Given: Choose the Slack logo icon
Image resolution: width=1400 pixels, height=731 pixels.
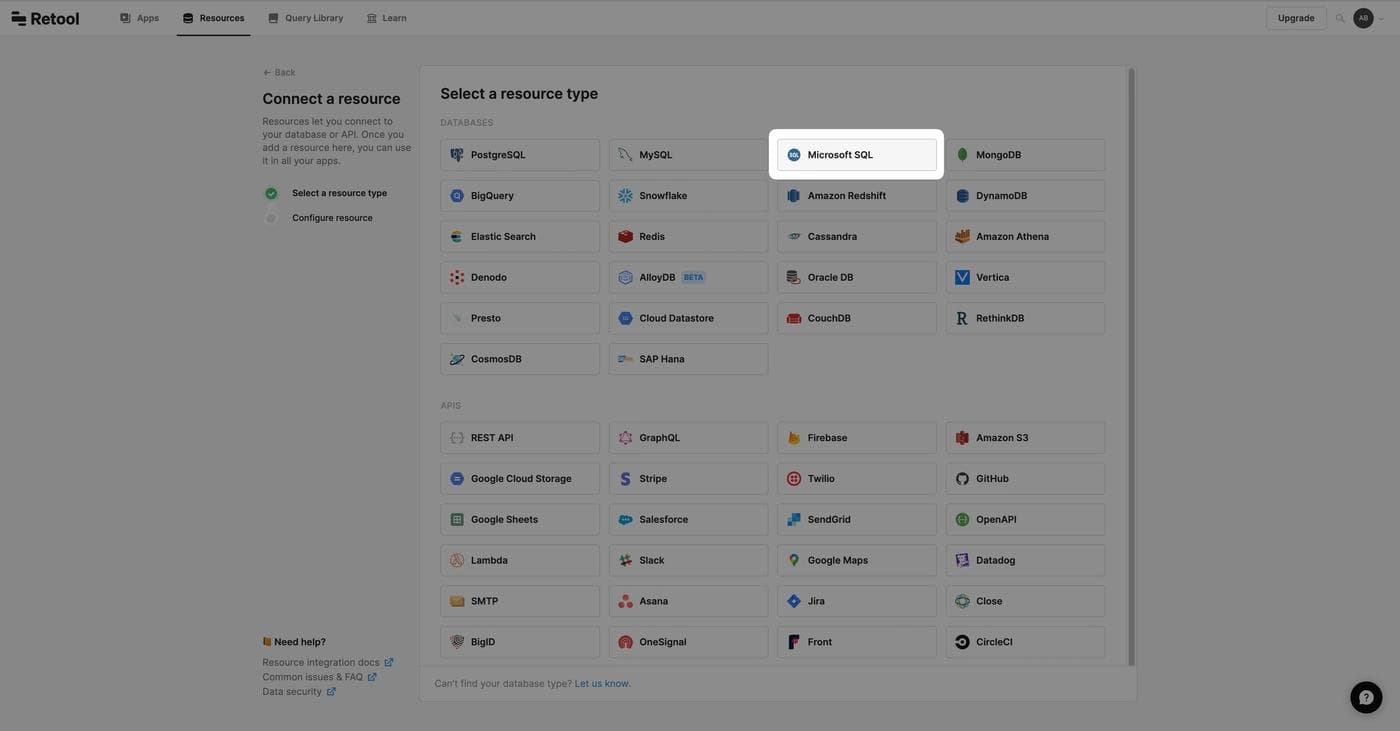Looking at the screenshot, I should (625, 561).
